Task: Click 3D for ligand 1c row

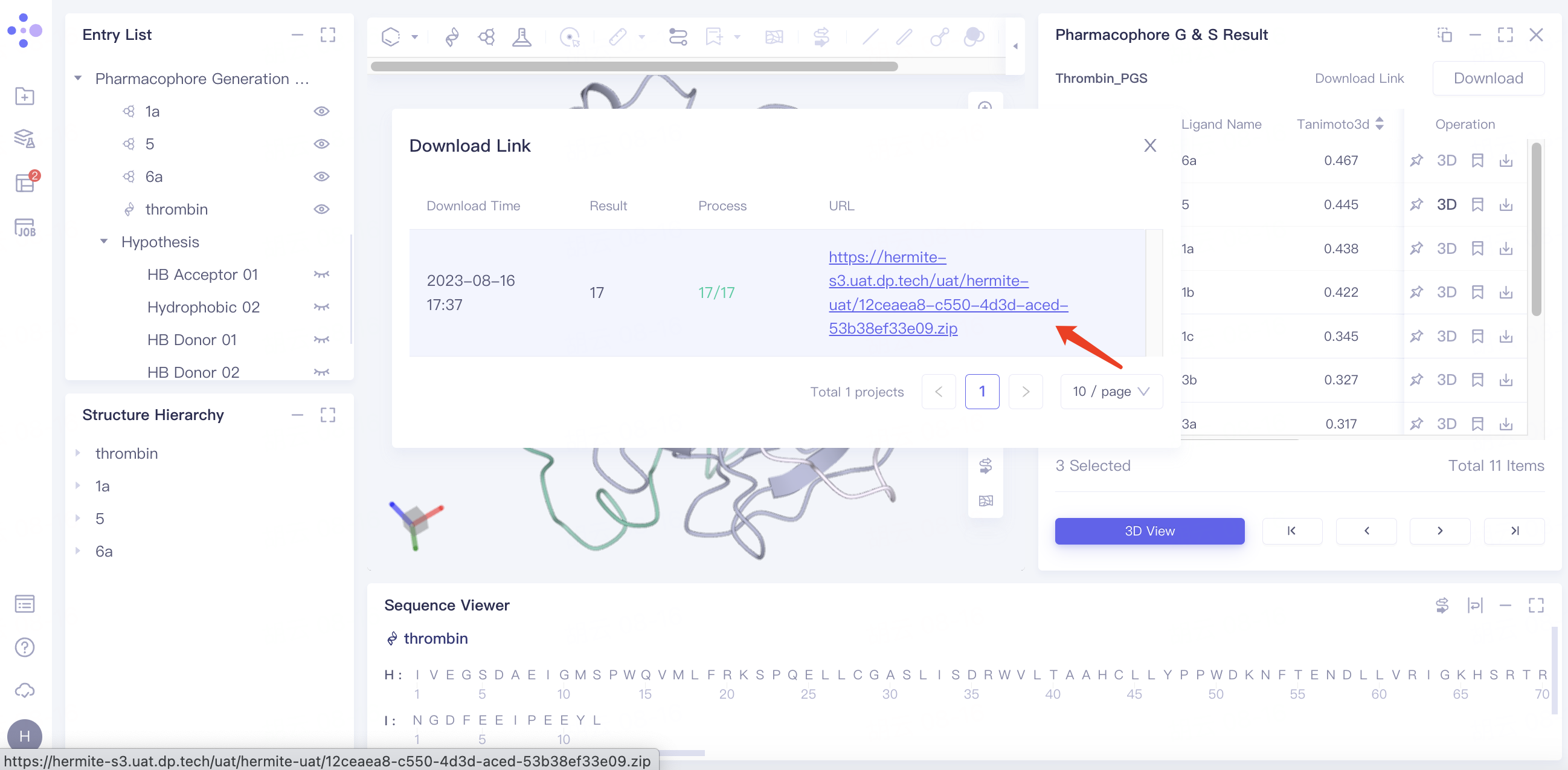Action: (x=1446, y=336)
